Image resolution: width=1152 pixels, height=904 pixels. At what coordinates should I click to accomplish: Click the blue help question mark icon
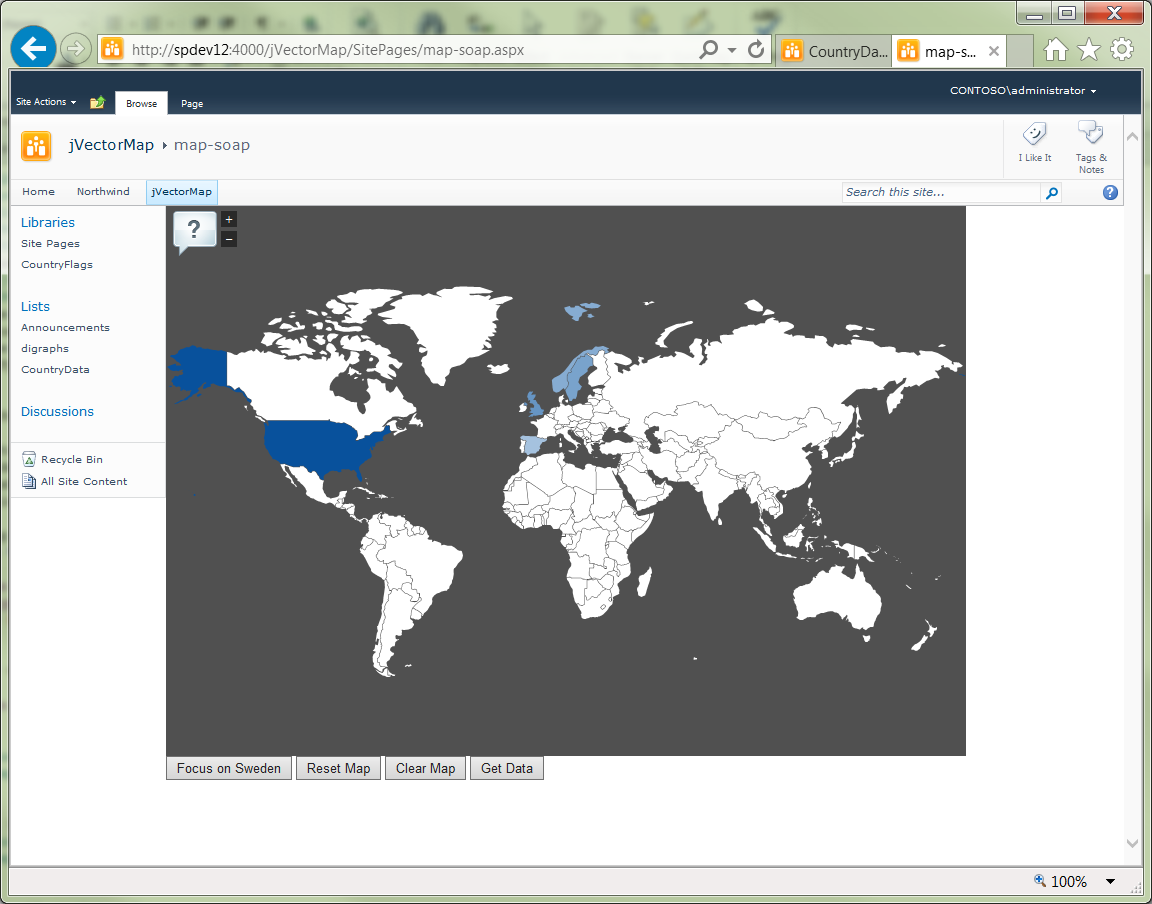[1110, 192]
